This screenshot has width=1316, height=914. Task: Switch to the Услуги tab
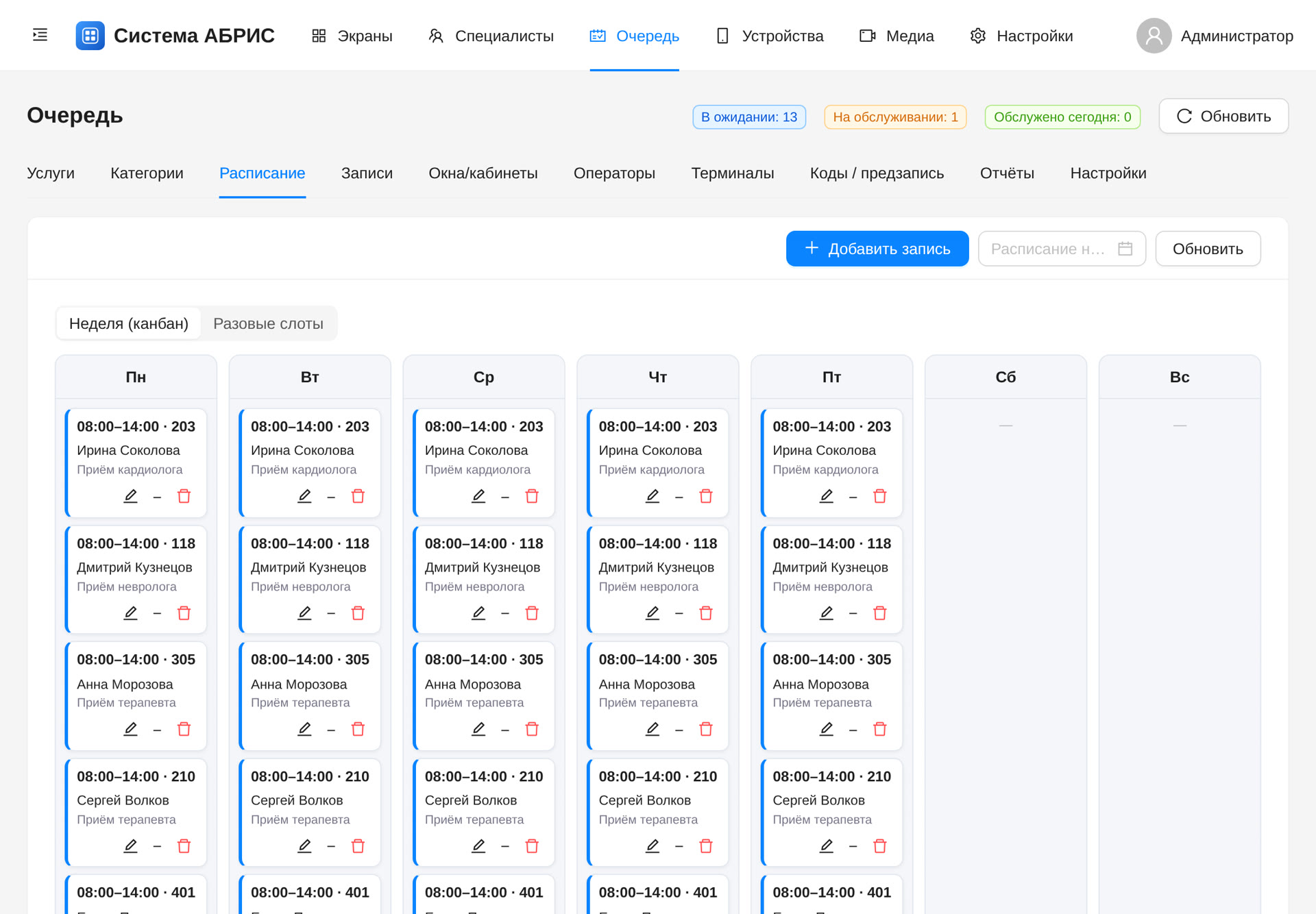(x=51, y=173)
